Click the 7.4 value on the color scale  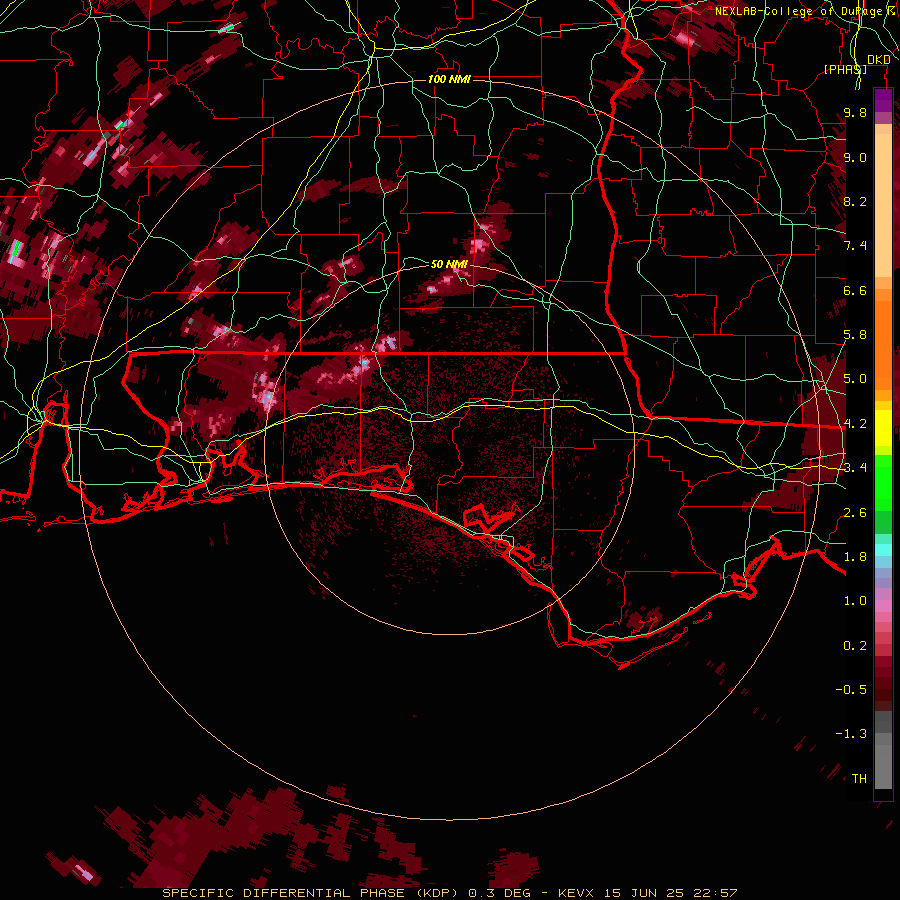click(855, 246)
